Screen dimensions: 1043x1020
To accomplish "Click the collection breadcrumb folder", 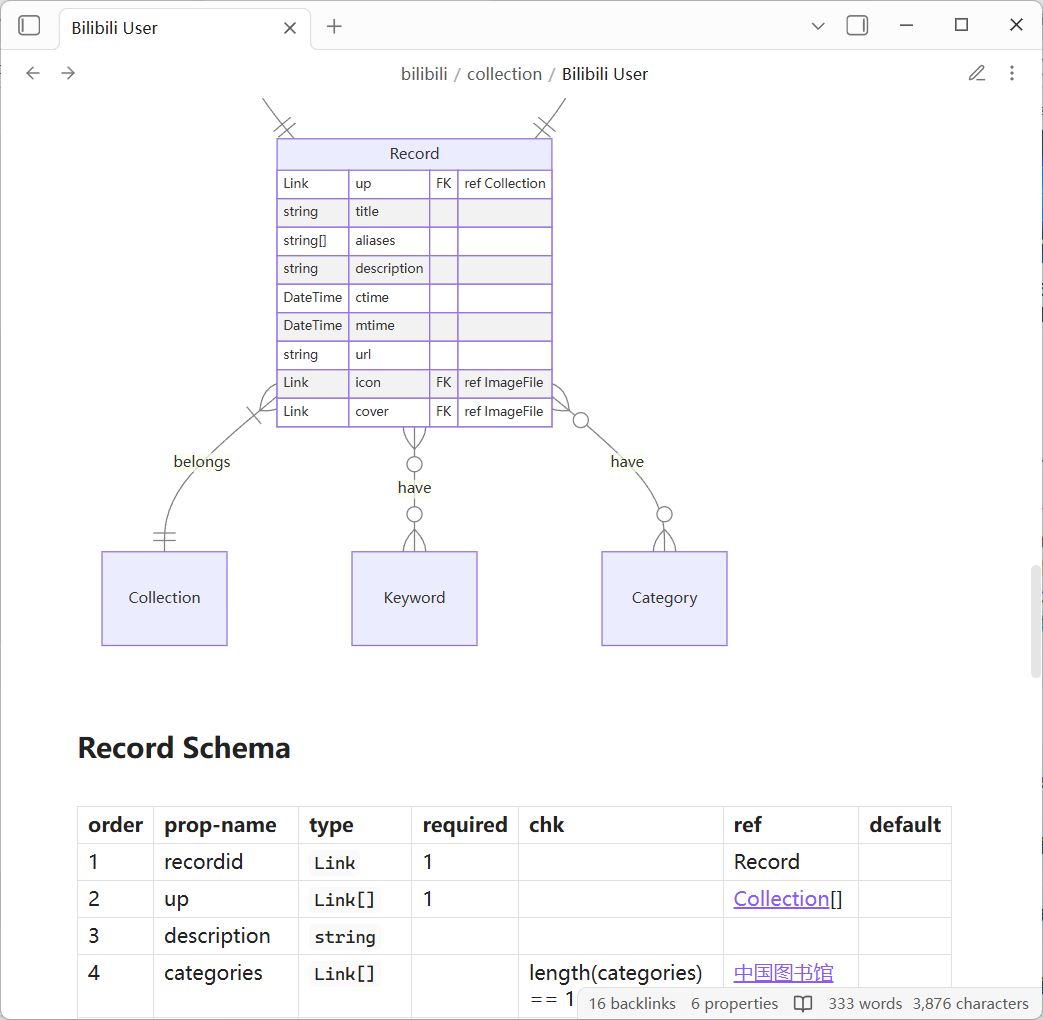I will (504, 74).
